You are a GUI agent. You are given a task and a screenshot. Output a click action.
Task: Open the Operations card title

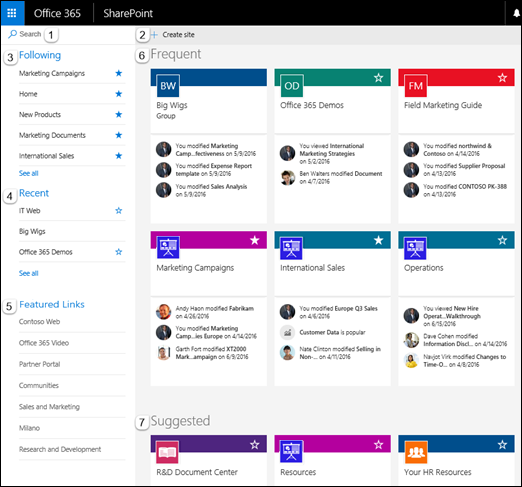[424, 268]
